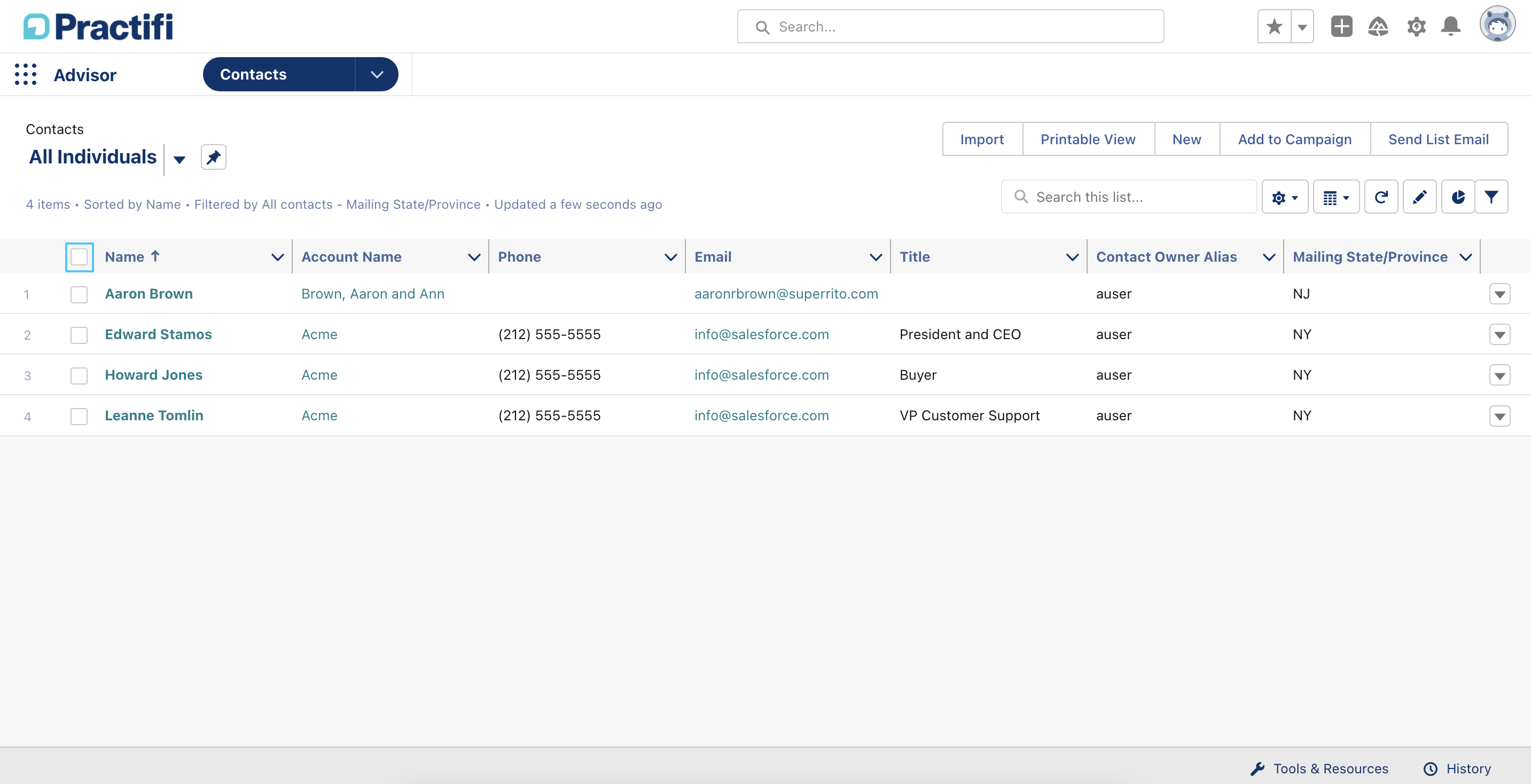
Task: Click the President and CEO title cell
Action: click(960, 334)
